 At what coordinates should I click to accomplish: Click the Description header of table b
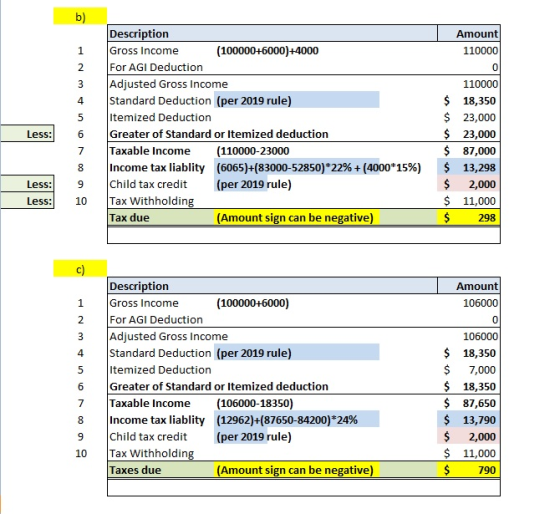click(x=139, y=34)
